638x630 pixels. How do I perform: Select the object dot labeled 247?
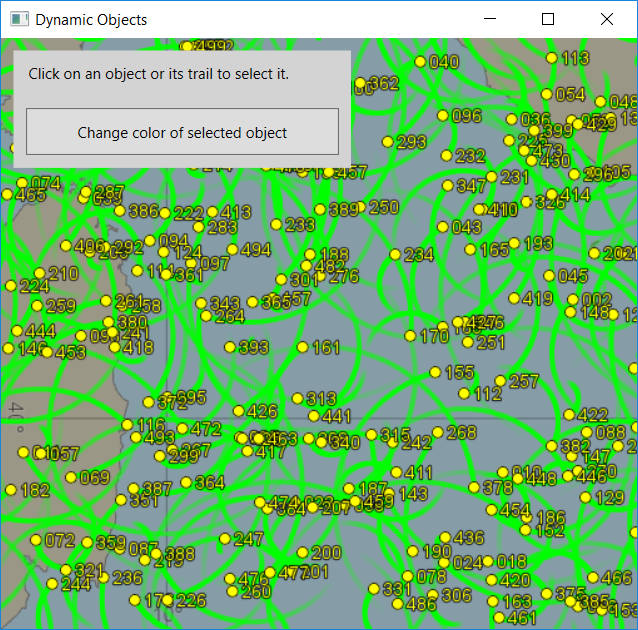(x=225, y=540)
